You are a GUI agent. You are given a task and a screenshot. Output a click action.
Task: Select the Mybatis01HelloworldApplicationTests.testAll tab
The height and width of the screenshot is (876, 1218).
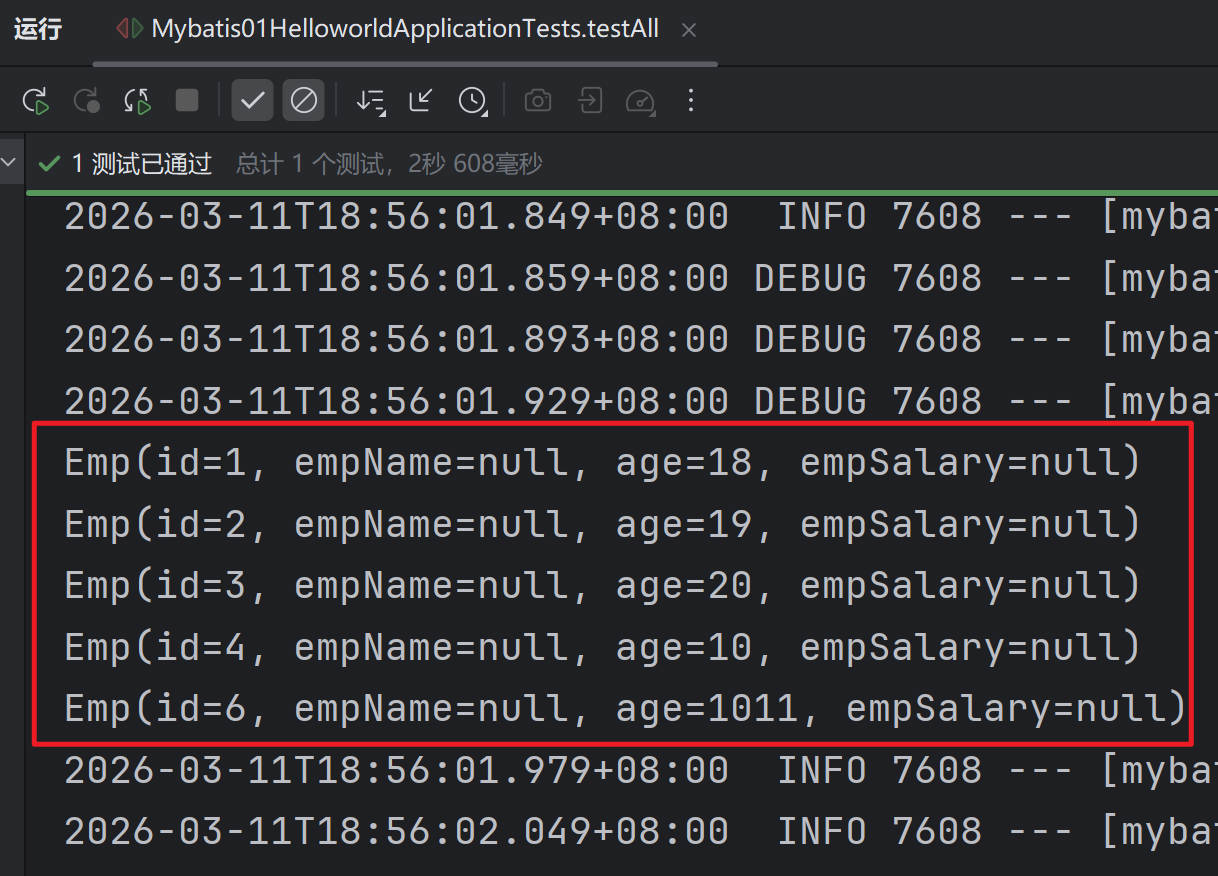tap(404, 29)
